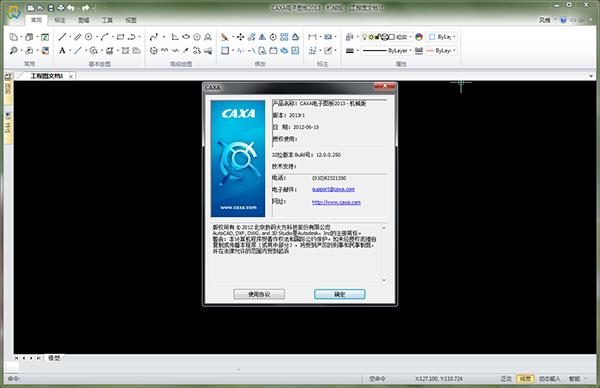The width and height of the screenshot is (600, 388).
Task: Open the support@caxa.com email link
Action: [x=333, y=189]
